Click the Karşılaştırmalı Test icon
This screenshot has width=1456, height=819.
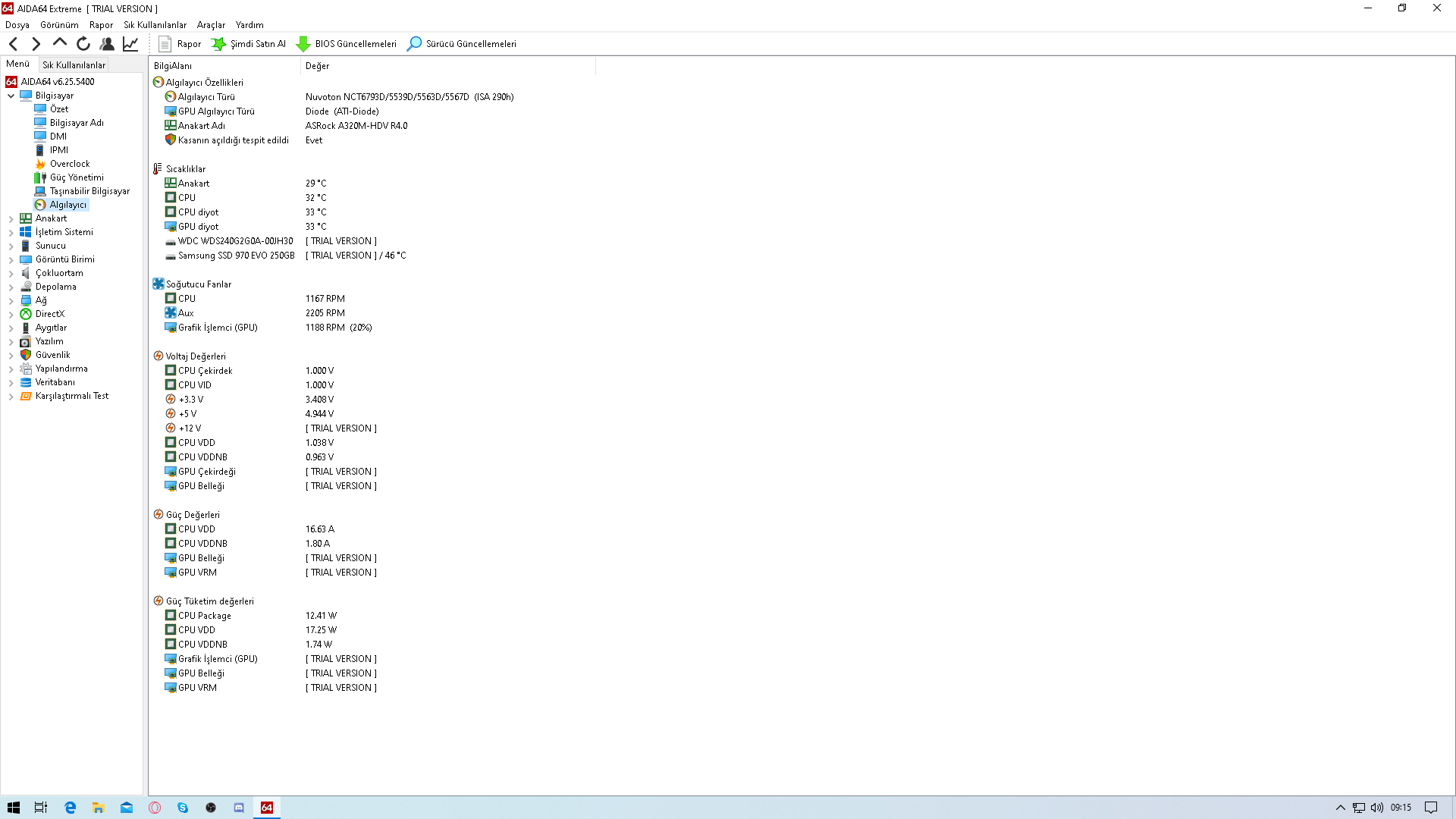point(26,396)
